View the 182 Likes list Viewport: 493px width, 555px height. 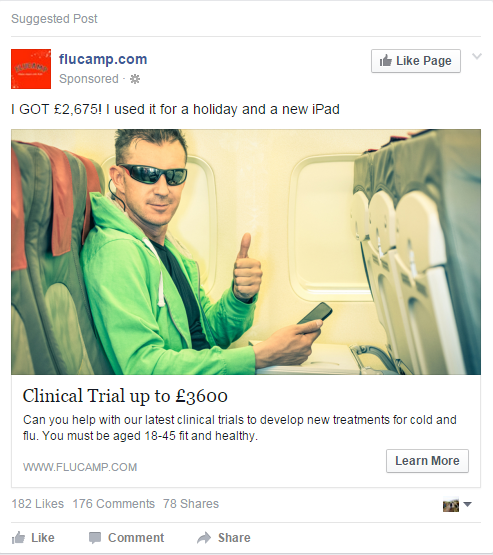click(38, 503)
